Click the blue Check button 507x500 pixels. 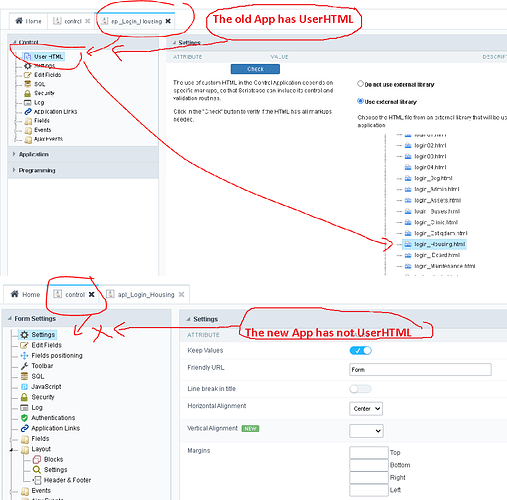(255, 69)
